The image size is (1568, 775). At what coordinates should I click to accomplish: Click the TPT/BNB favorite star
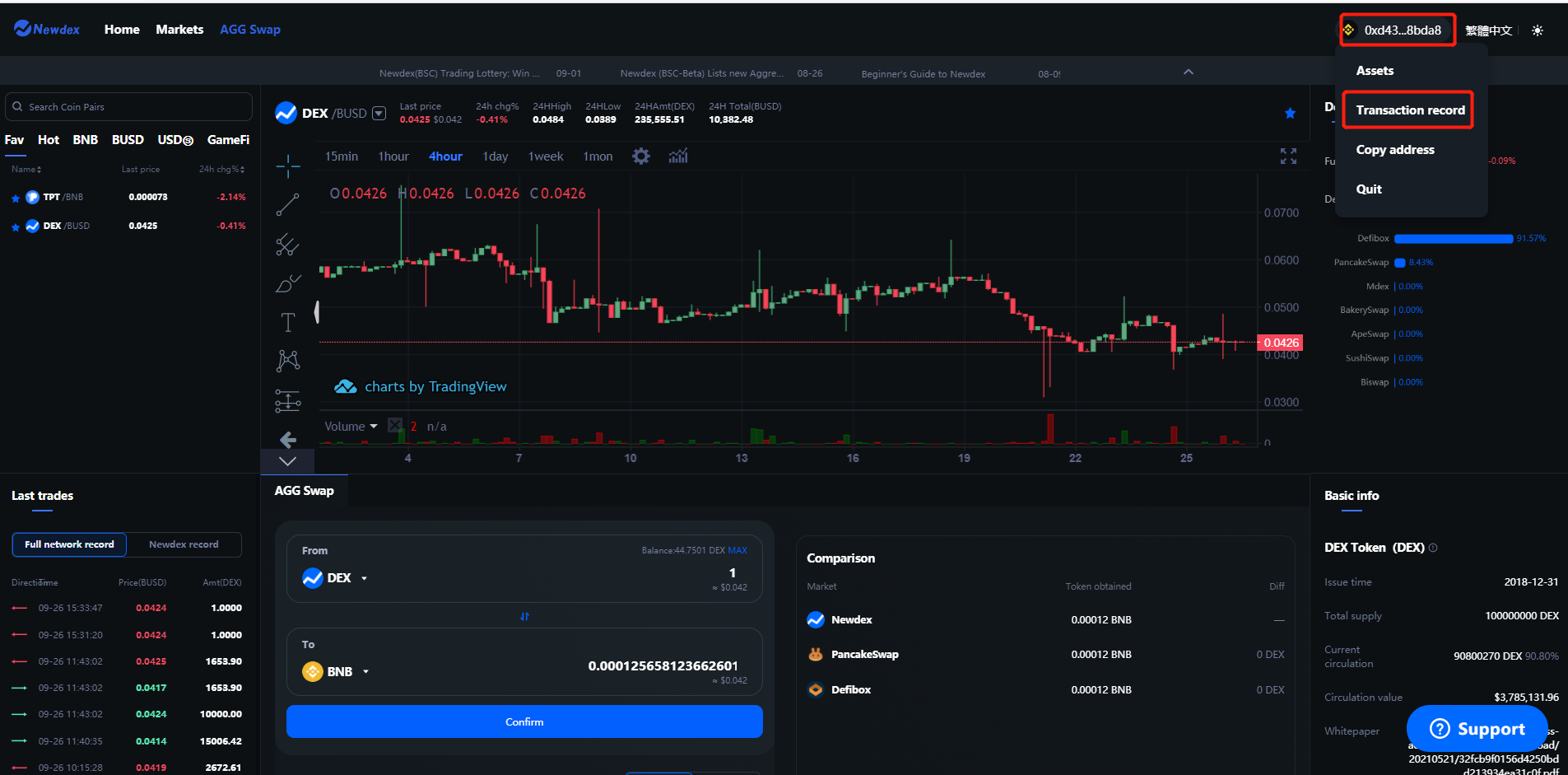click(16, 198)
